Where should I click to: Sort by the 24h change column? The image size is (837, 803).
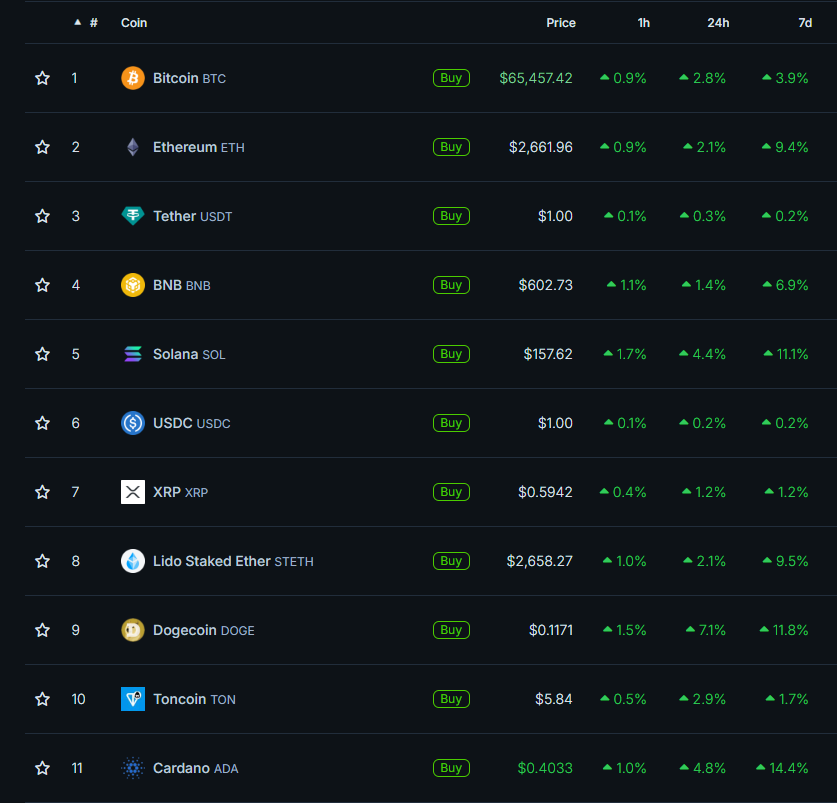(718, 22)
